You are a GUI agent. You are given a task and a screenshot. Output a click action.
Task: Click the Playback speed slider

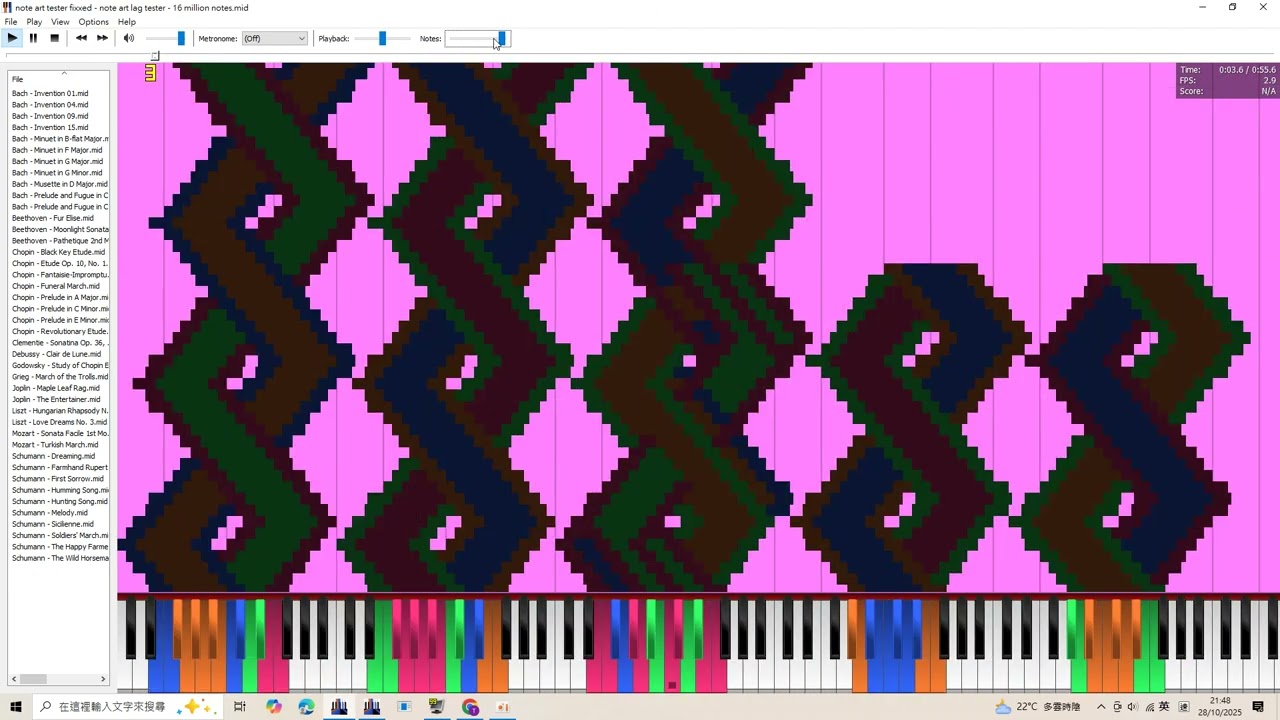[x=382, y=38]
